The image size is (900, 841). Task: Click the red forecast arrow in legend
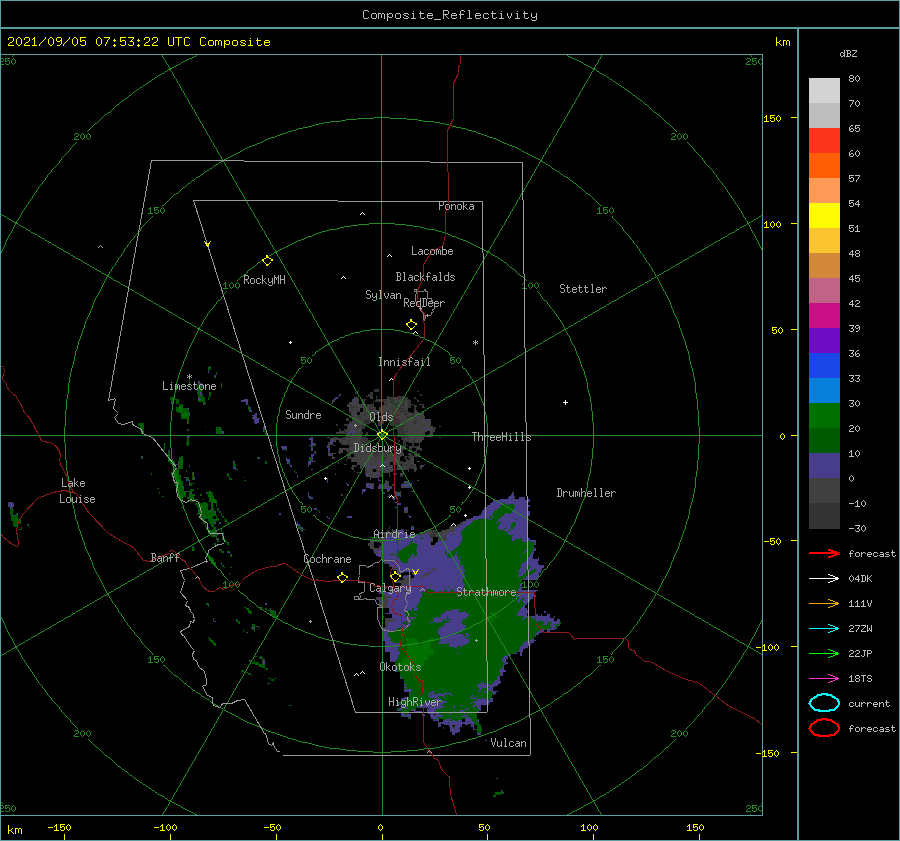824,553
